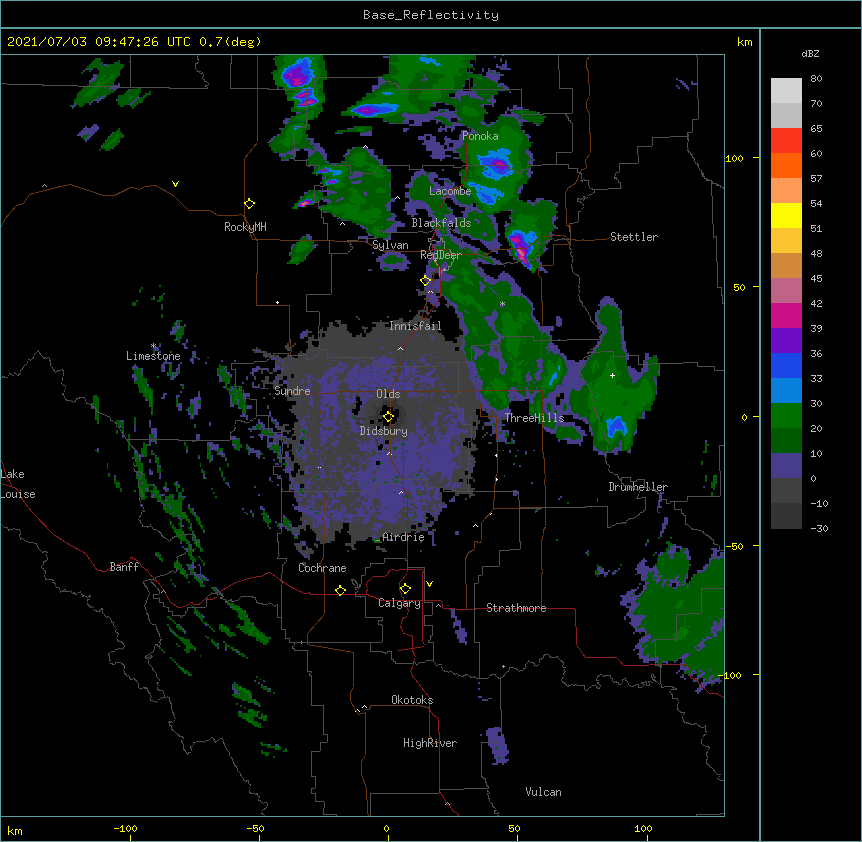Click the yellow diamond marker south of Cochrane
862x842 pixels.
click(340, 590)
